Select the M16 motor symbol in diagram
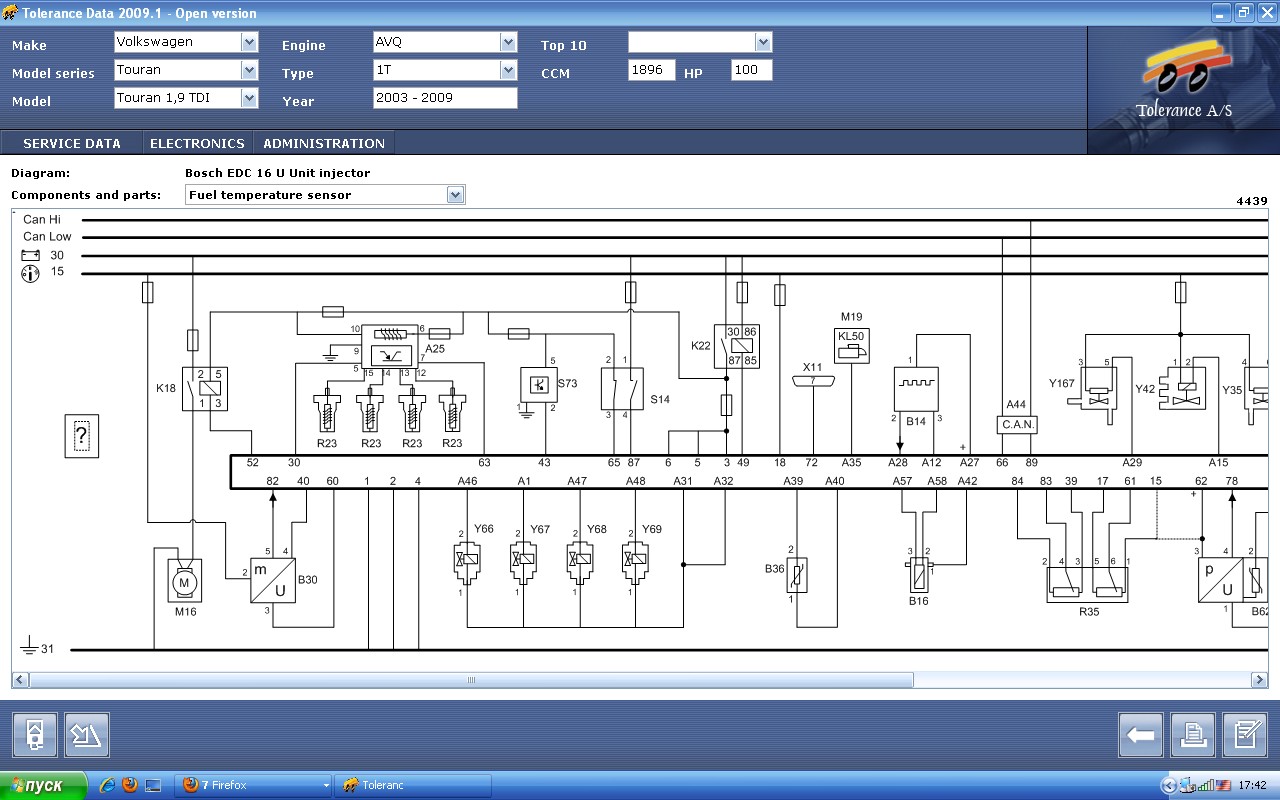 (x=184, y=581)
